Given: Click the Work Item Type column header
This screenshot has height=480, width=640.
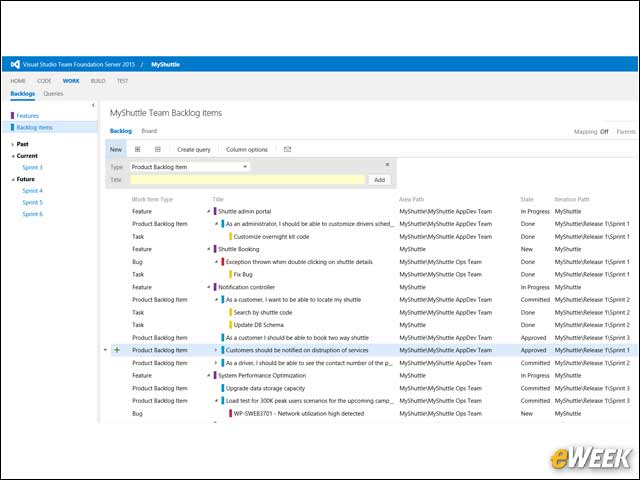Looking at the screenshot, I should coord(152,199).
